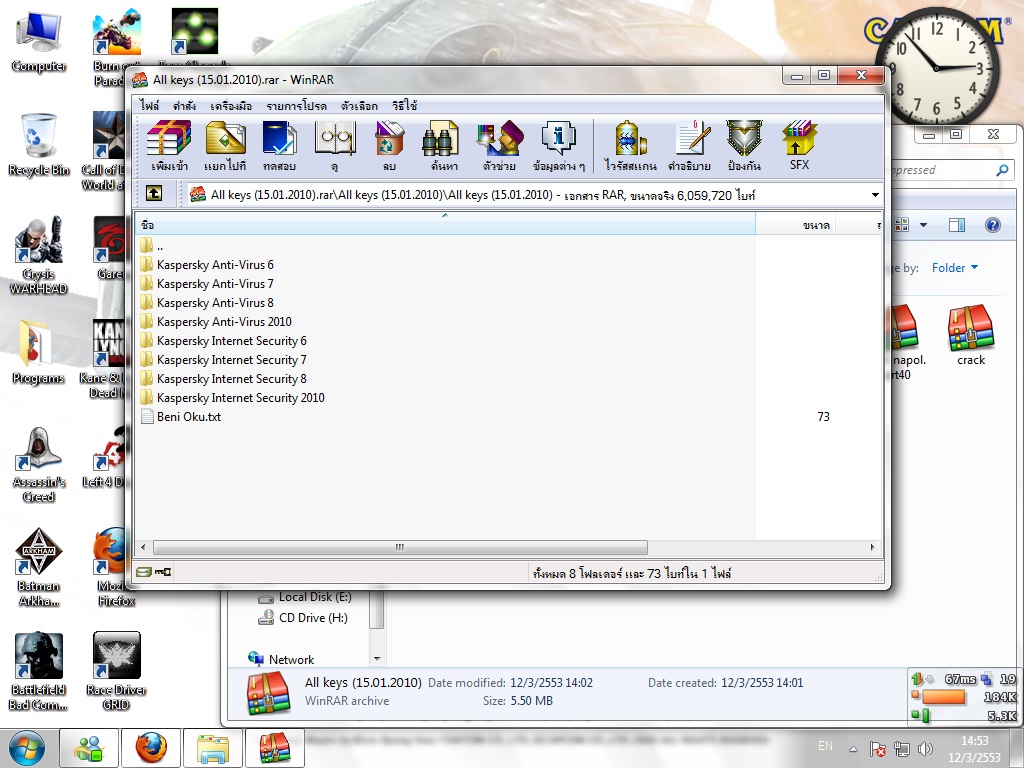Screen dimensions: 1024x768
Task: Click the Test archive toolbar icon
Action: (x=280, y=146)
